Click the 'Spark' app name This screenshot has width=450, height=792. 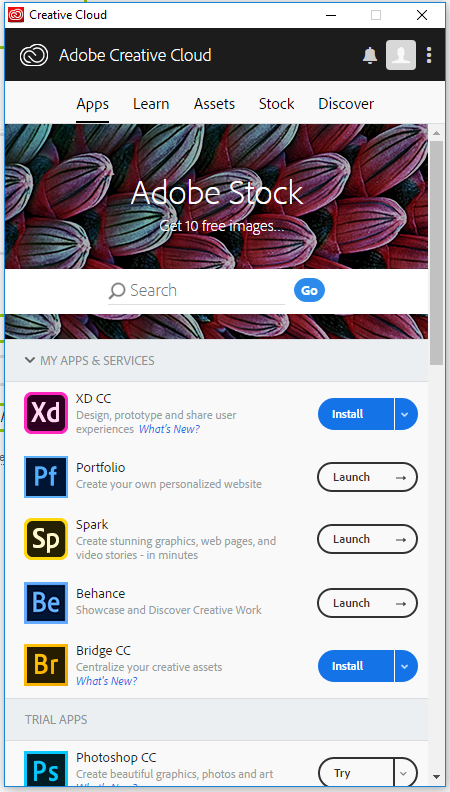(x=92, y=524)
